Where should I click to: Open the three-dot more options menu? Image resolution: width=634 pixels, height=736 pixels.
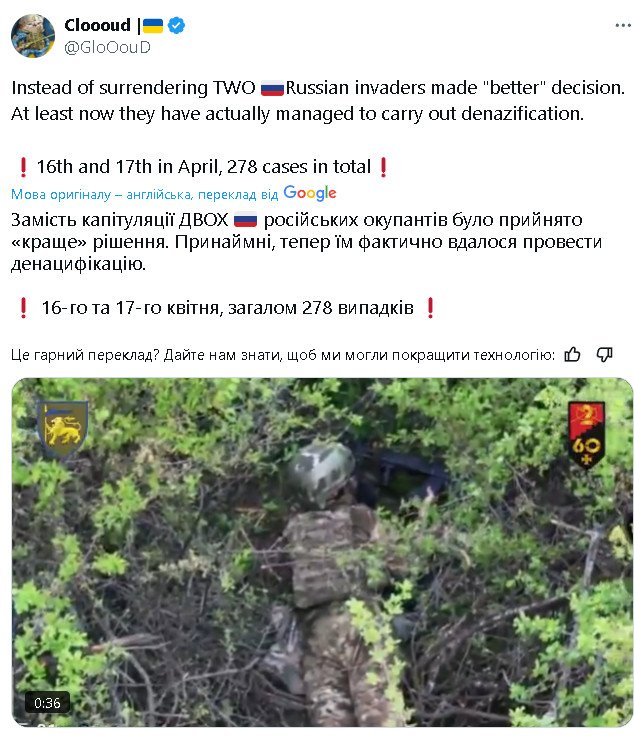[623, 25]
